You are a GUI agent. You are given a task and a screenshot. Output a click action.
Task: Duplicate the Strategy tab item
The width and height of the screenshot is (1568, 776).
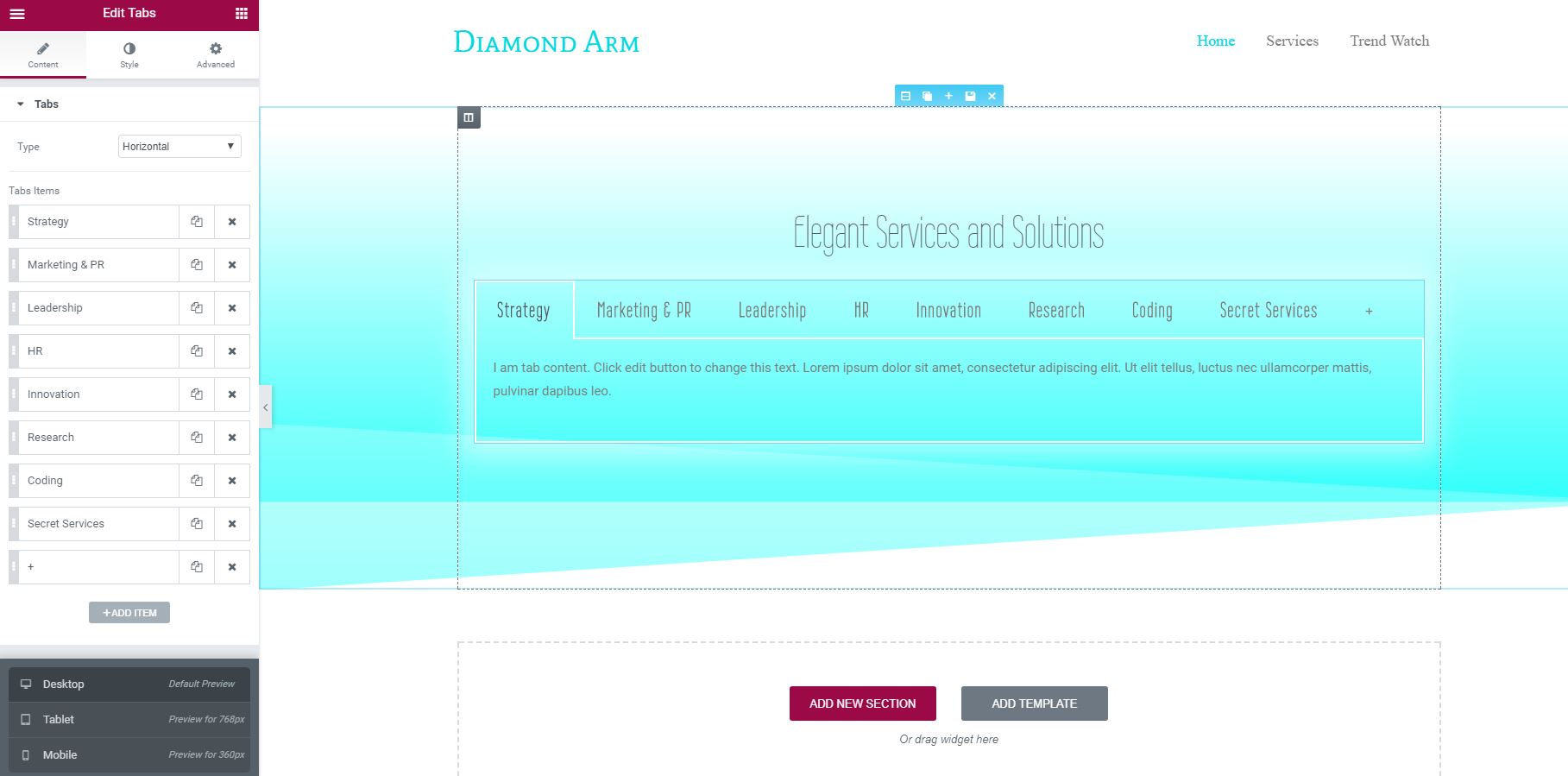197,222
